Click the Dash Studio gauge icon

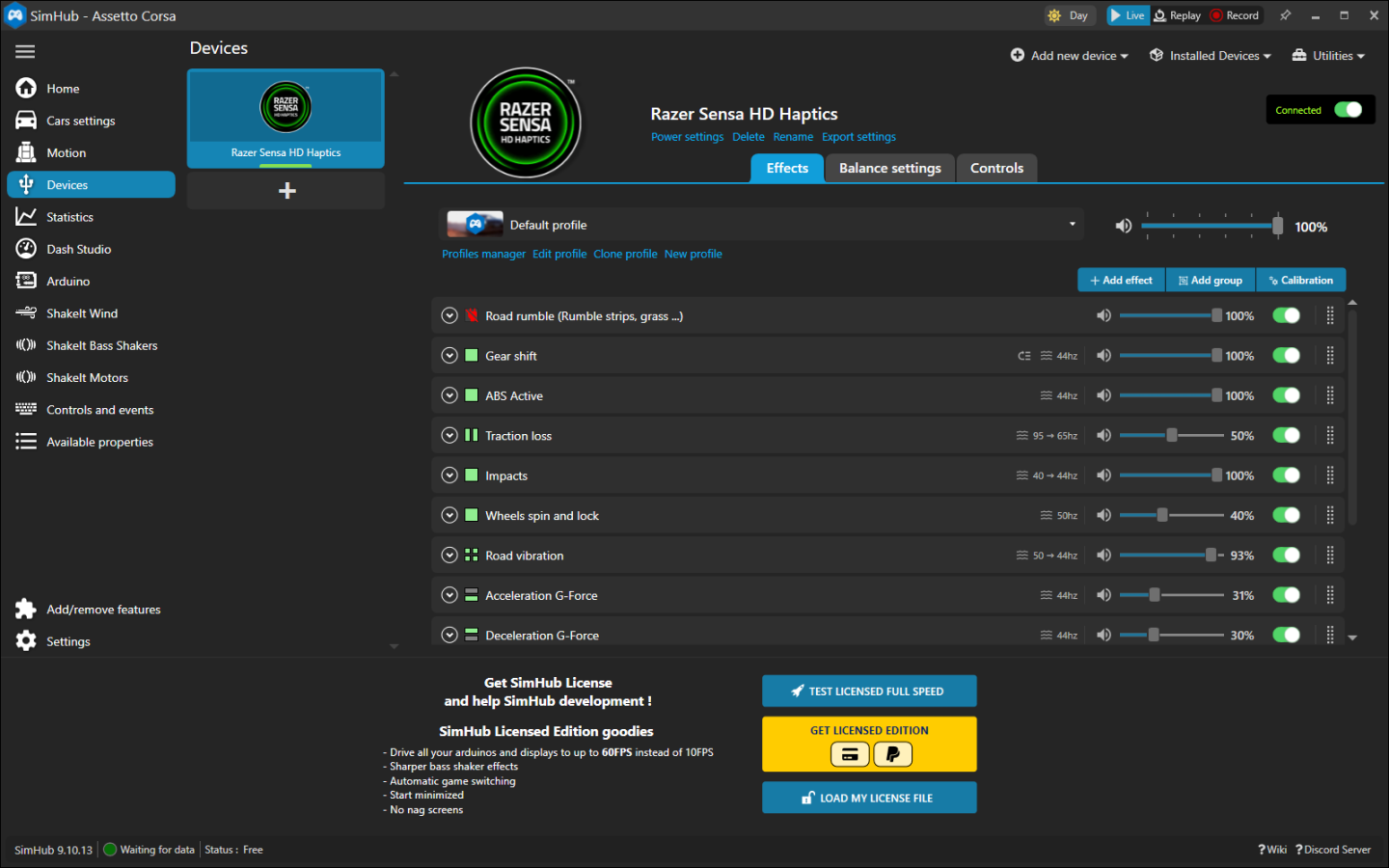pos(26,249)
